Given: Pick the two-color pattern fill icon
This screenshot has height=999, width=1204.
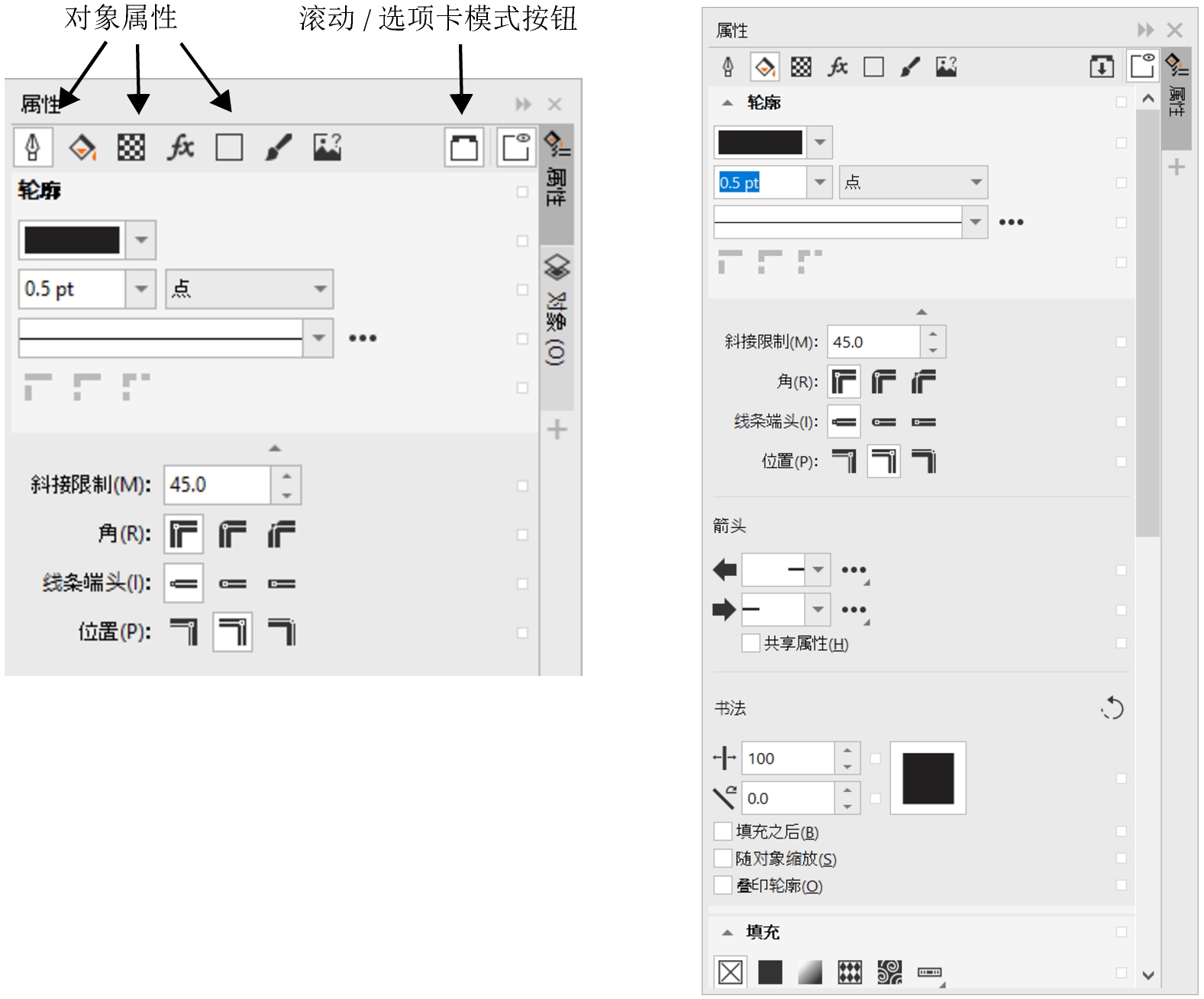Looking at the screenshot, I should [850, 972].
